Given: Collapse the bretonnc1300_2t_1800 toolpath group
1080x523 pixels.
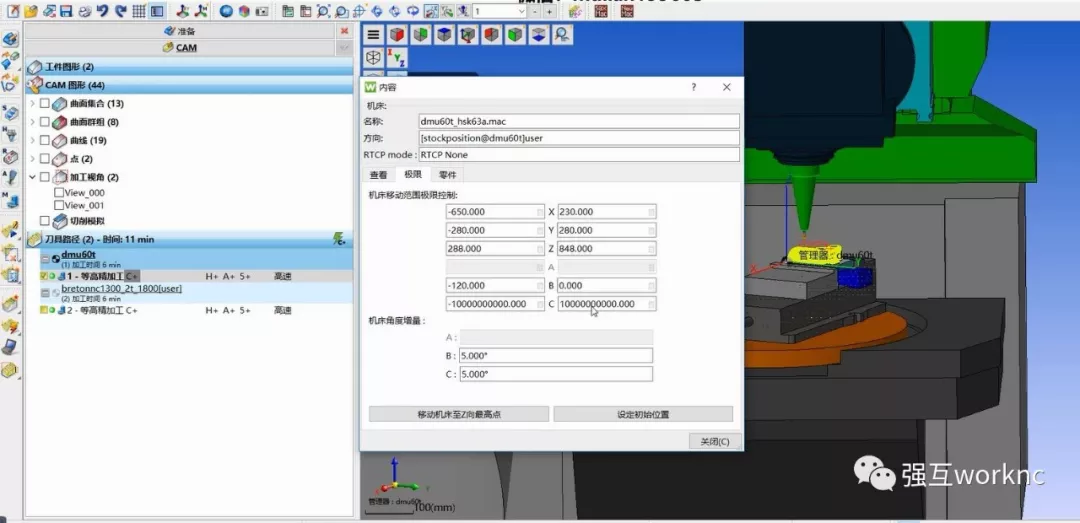Looking at the screenshot, I should 45,293.
